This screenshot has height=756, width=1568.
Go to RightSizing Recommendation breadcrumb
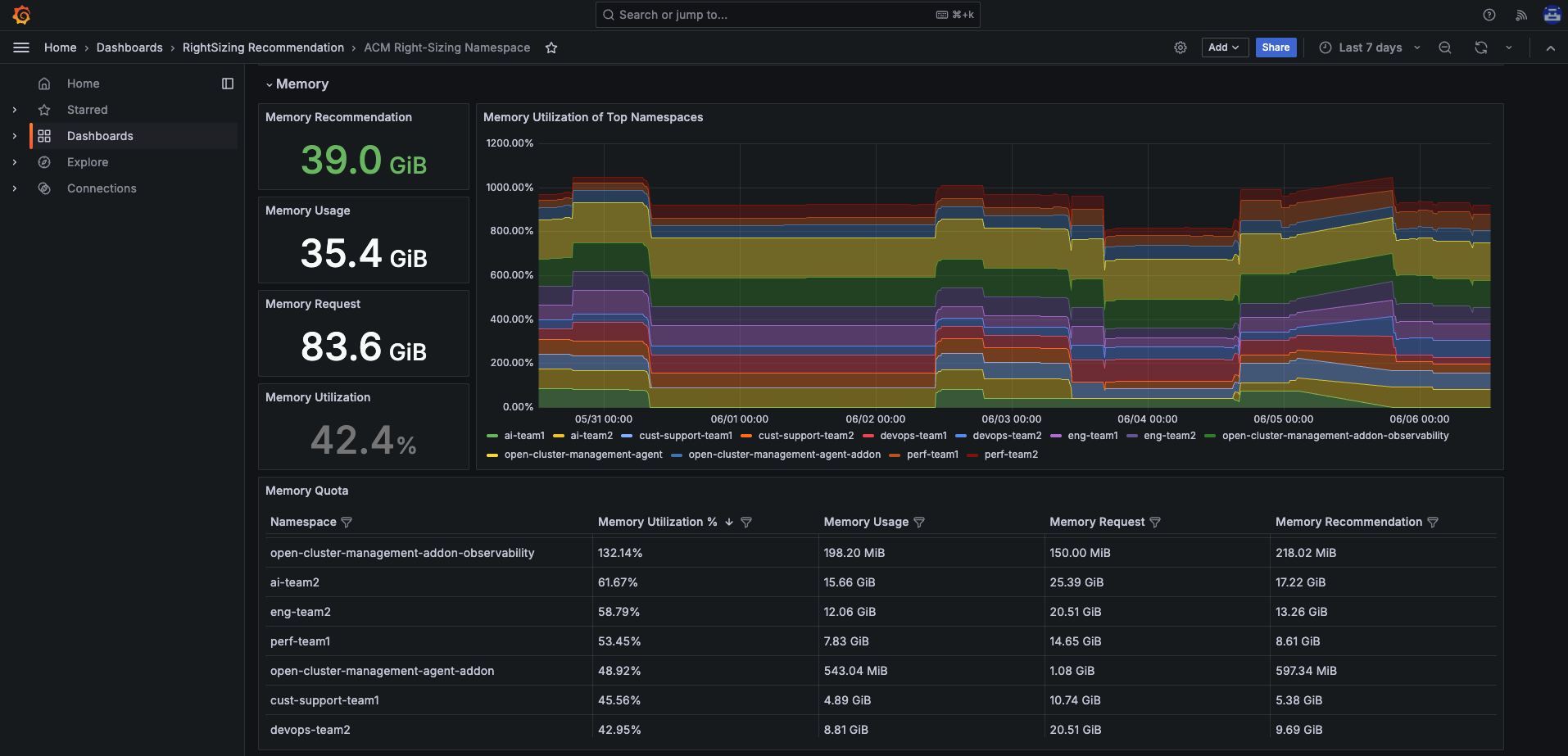[x=263, y=48]
